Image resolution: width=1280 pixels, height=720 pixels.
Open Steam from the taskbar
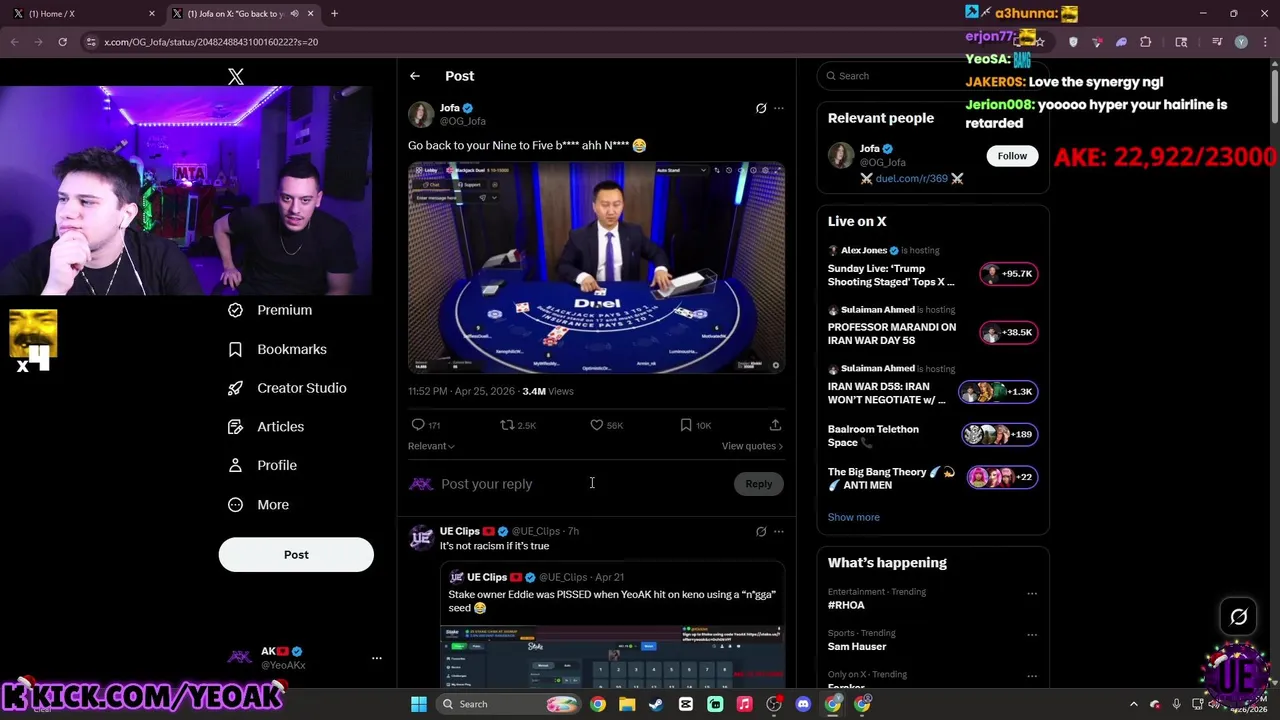pyautogui.click(x=656, y=704)
